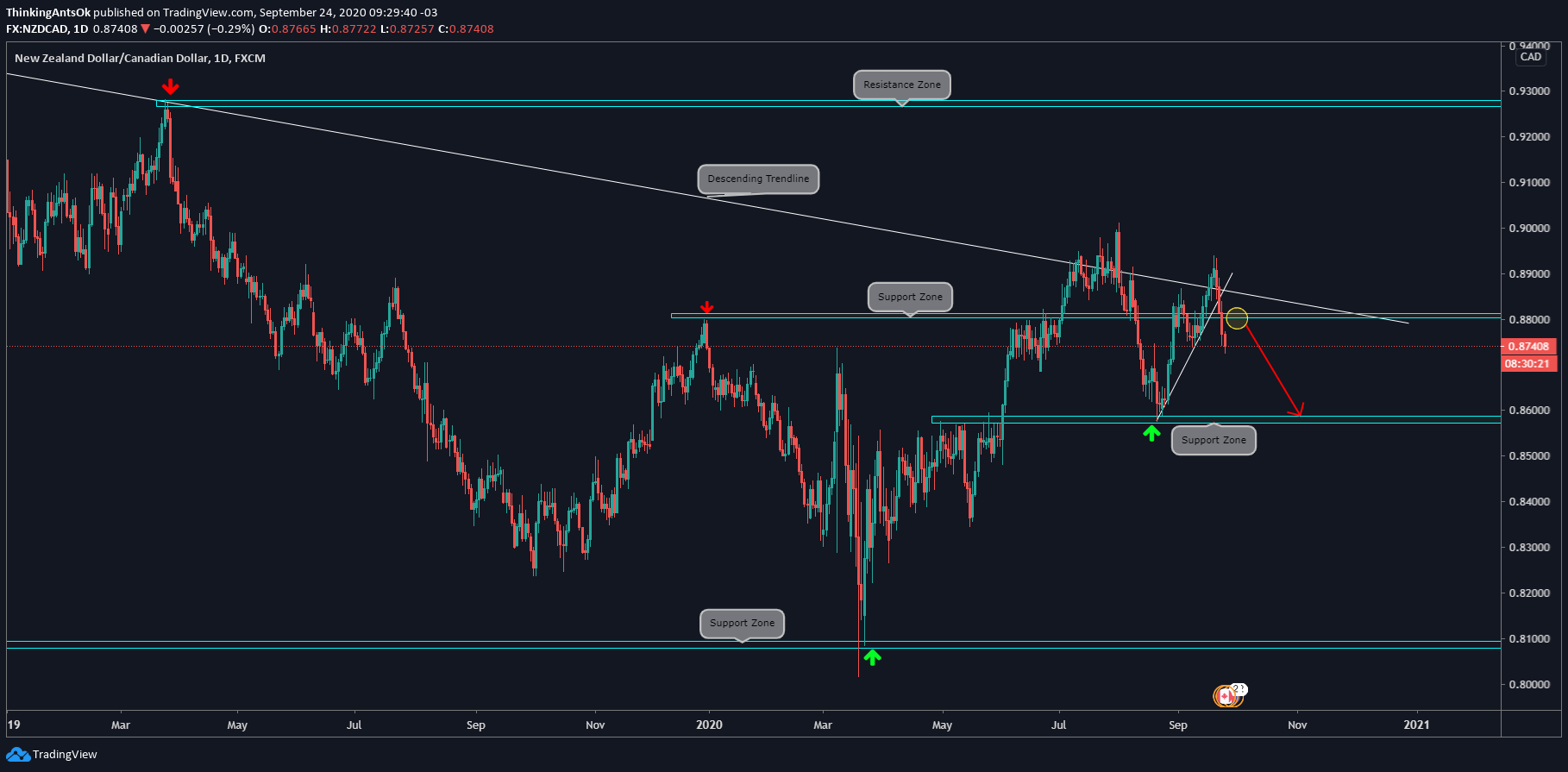The width and height of the screenshot is (1568, 772).
Task: Click the CAD currency badge on the price axis
Action: click(1531, 57)
